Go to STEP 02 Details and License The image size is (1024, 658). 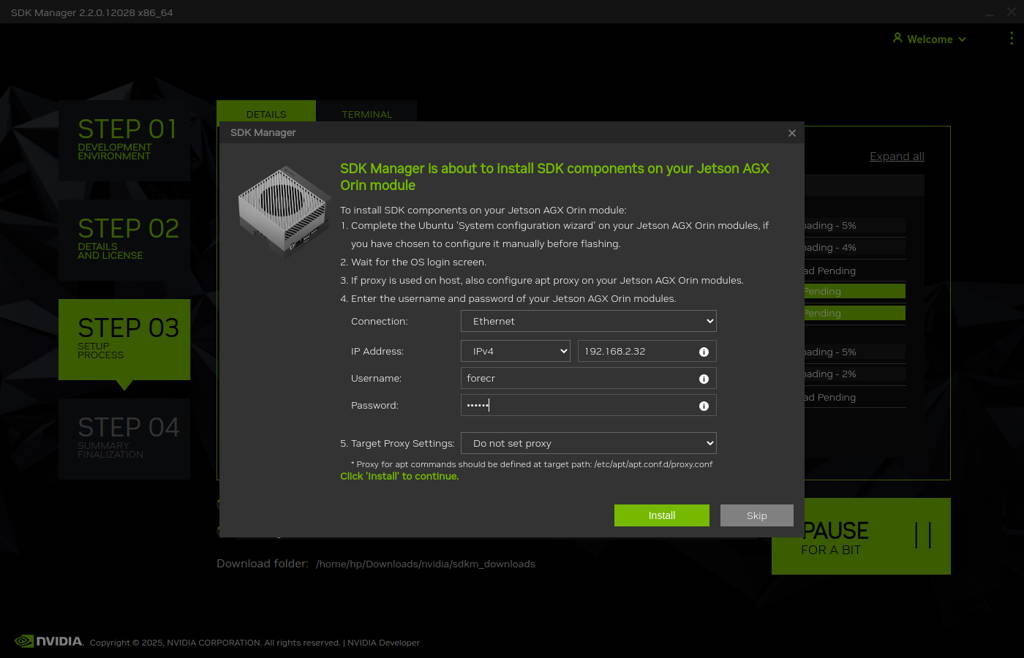125,240
